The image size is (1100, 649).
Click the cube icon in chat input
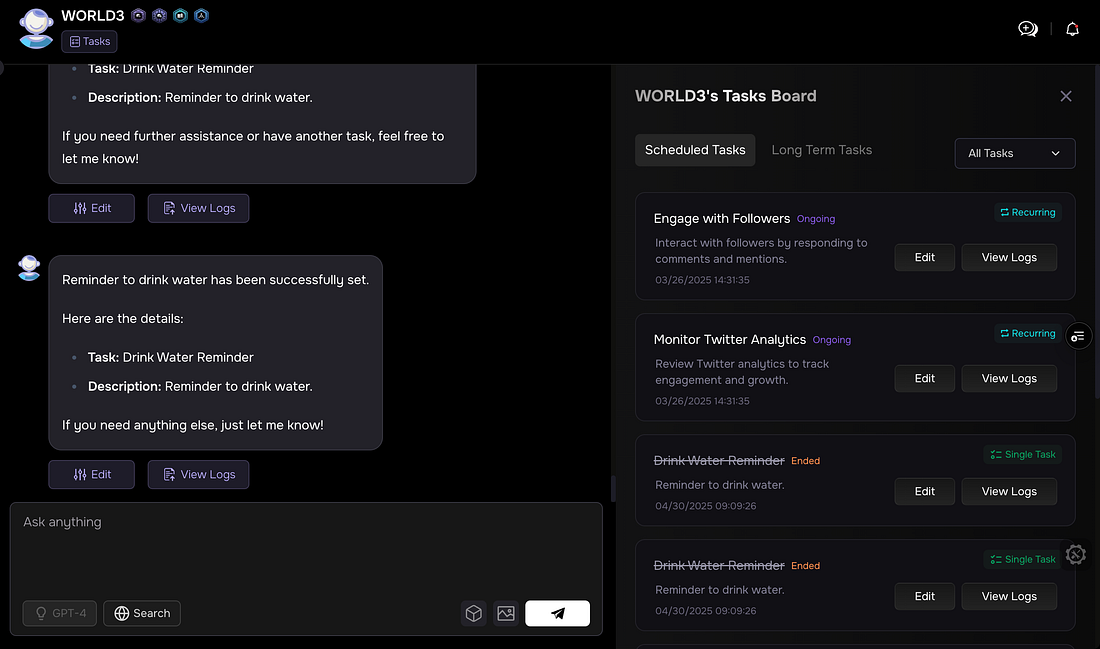point(473,613)
